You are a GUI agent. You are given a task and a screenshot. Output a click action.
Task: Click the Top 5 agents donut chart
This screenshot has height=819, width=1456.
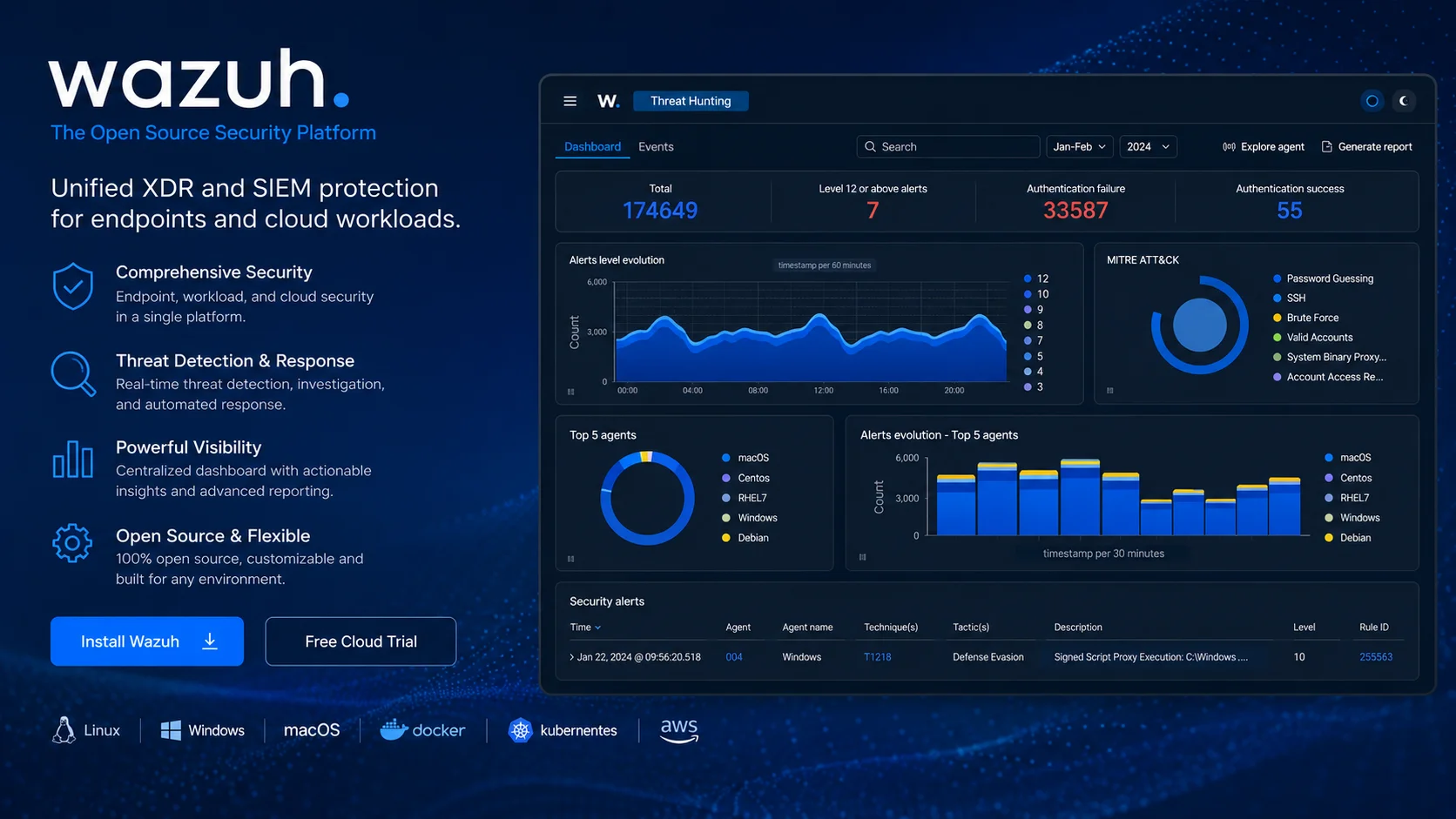[647, 498]
